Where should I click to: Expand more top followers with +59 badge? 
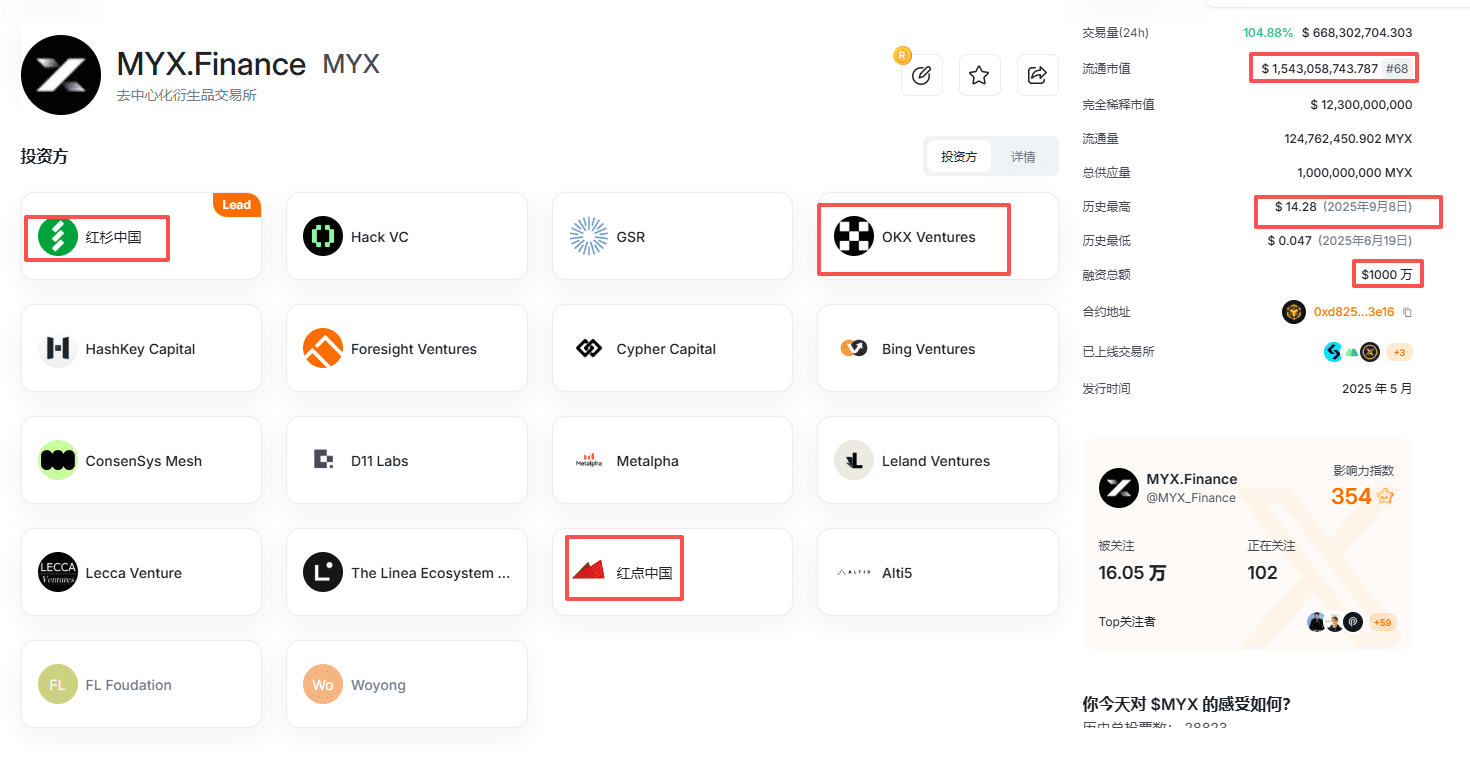(1382, 622)
